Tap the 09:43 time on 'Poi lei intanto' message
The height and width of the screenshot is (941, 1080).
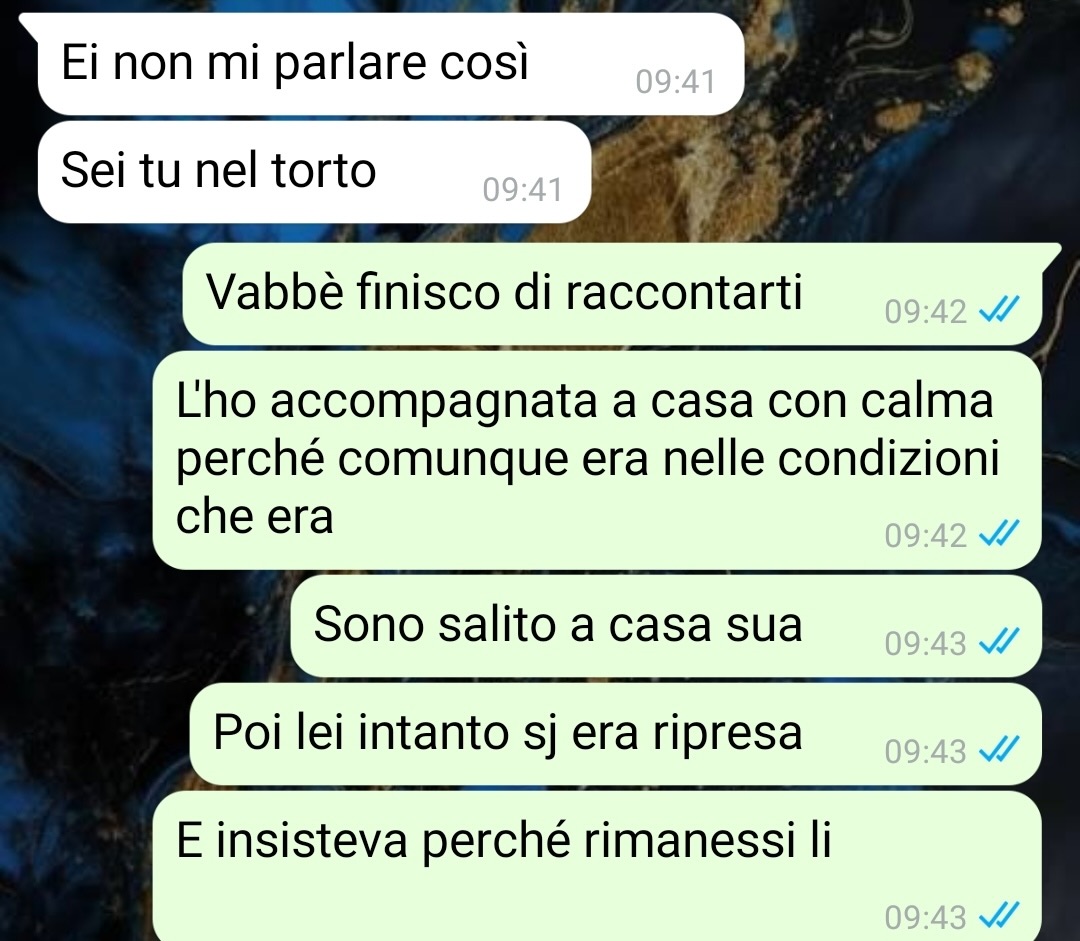926,751
